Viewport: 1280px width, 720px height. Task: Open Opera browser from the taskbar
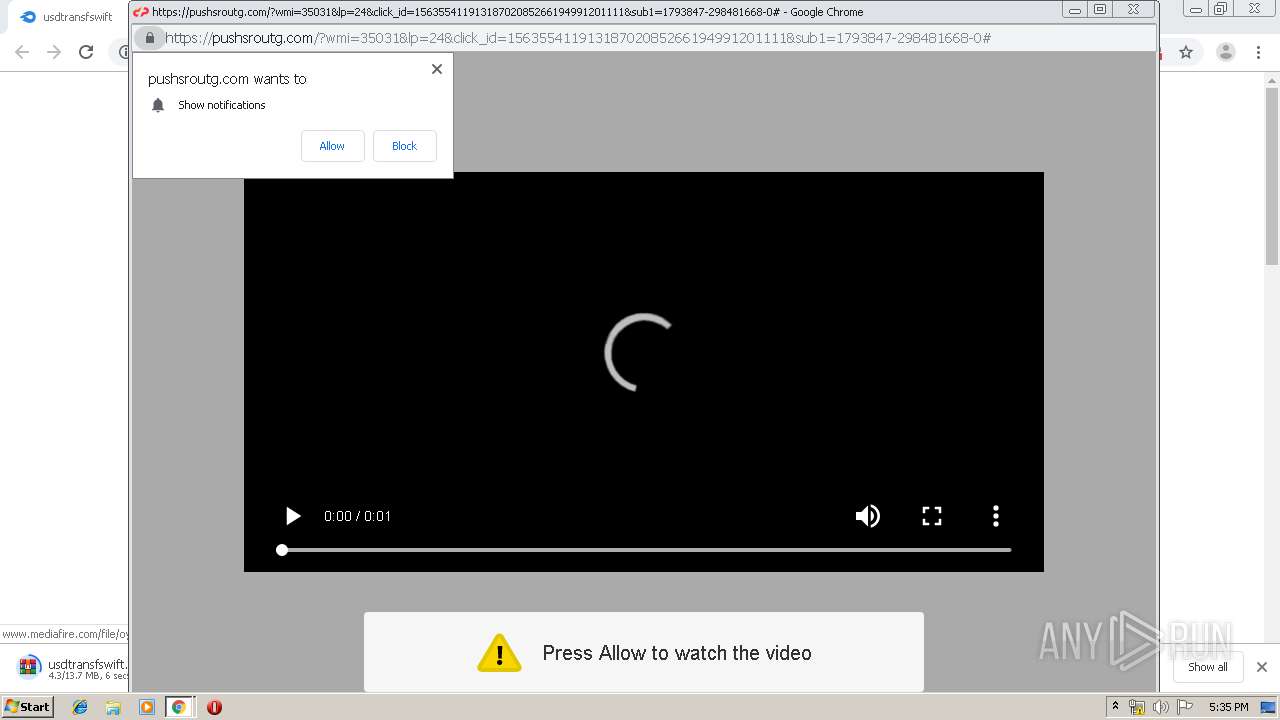coord(214,707)
